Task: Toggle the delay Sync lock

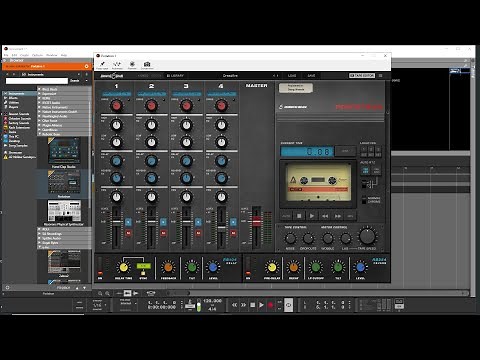Action: coord(143,273)
